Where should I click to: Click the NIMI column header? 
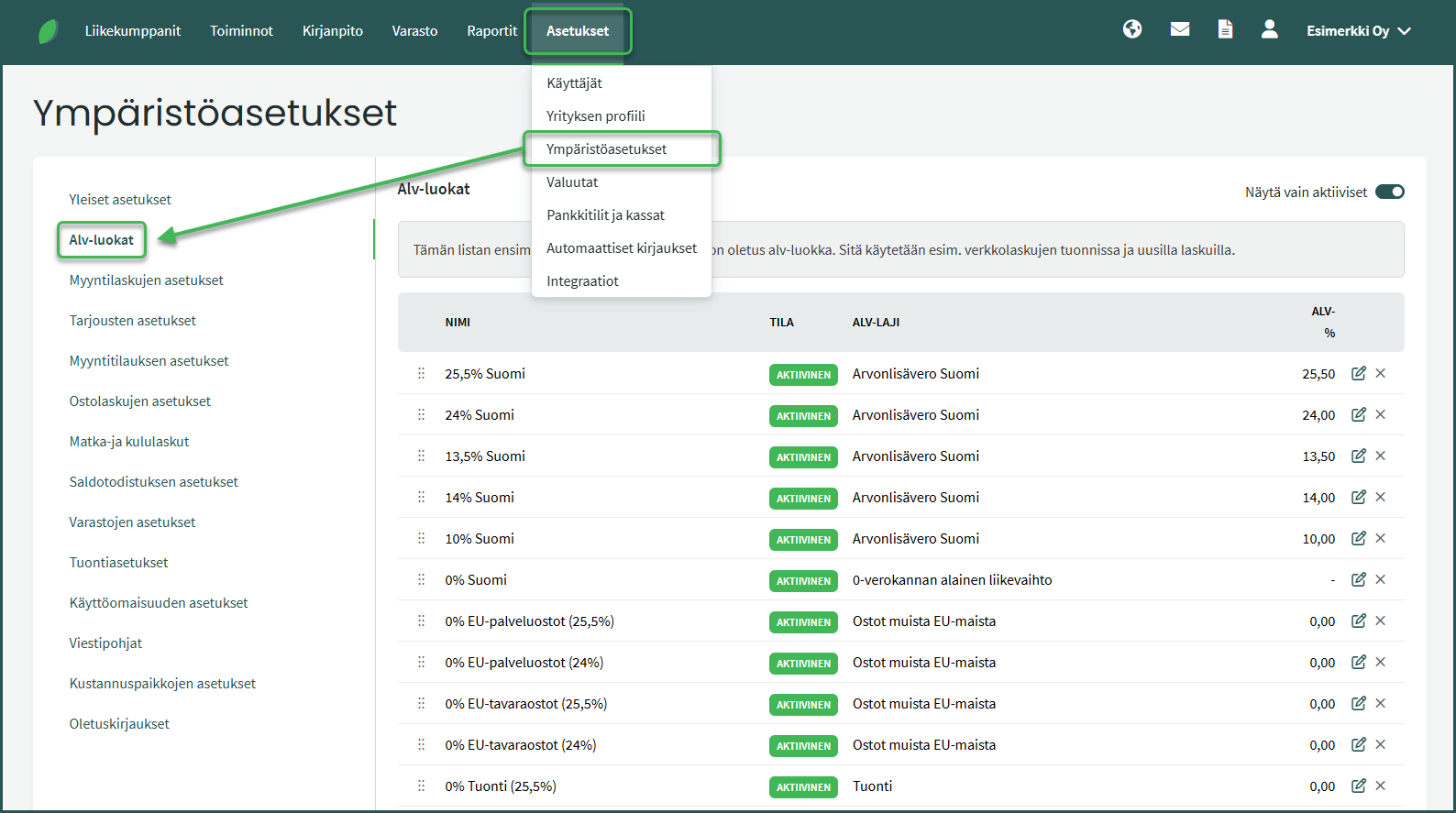(458, 323)
